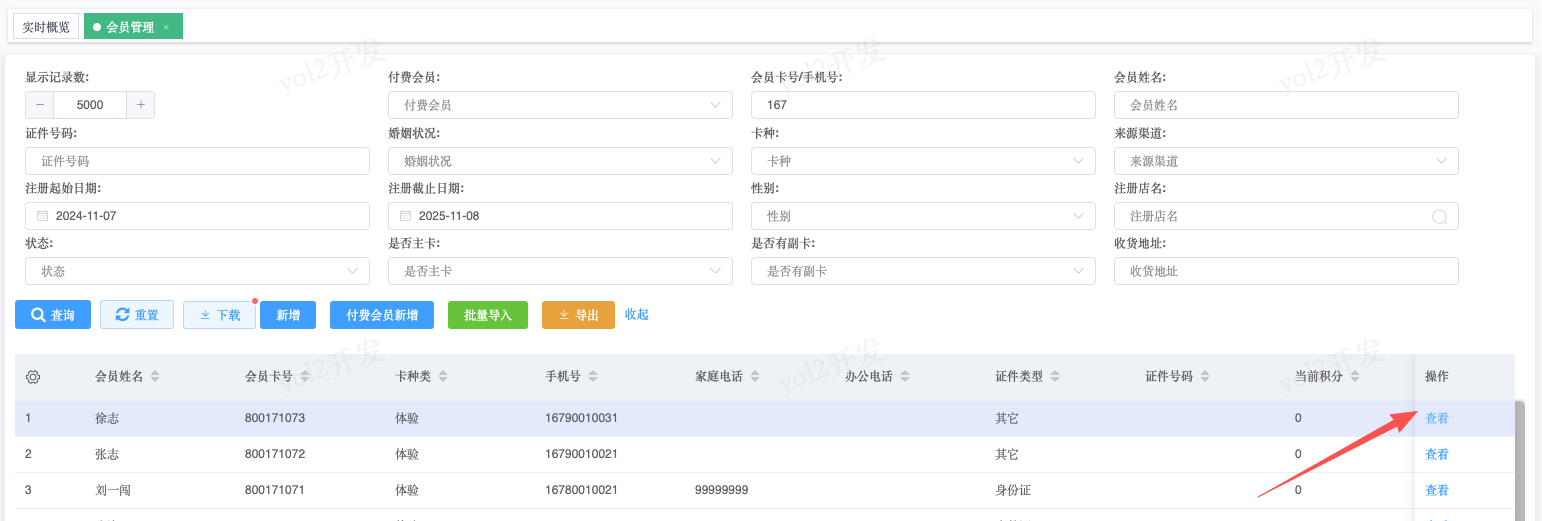This screenshot has width=1542, height=521.
Task: Open the 性别 dropdown
Action: click(x=923, y=216)
